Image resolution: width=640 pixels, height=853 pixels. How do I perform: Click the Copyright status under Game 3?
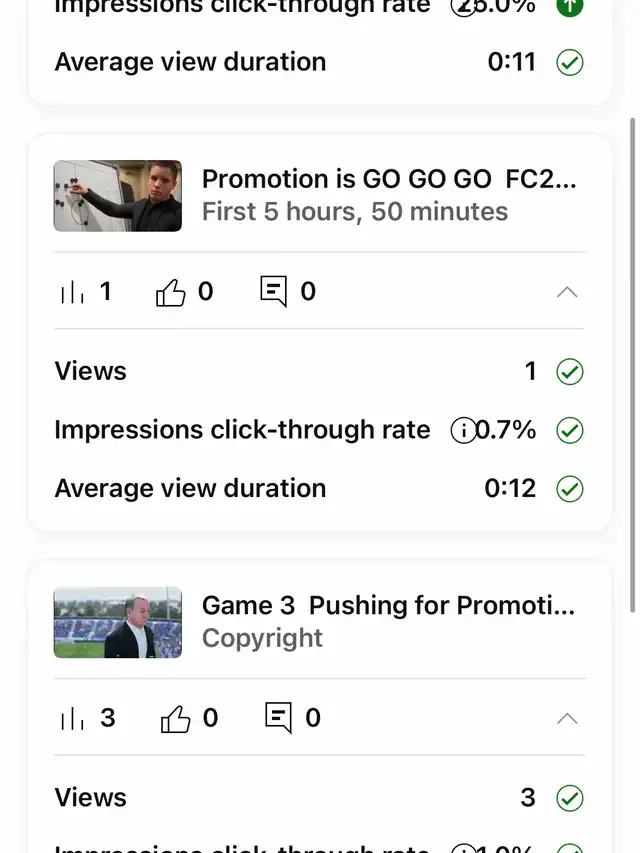tap(262, 638)
